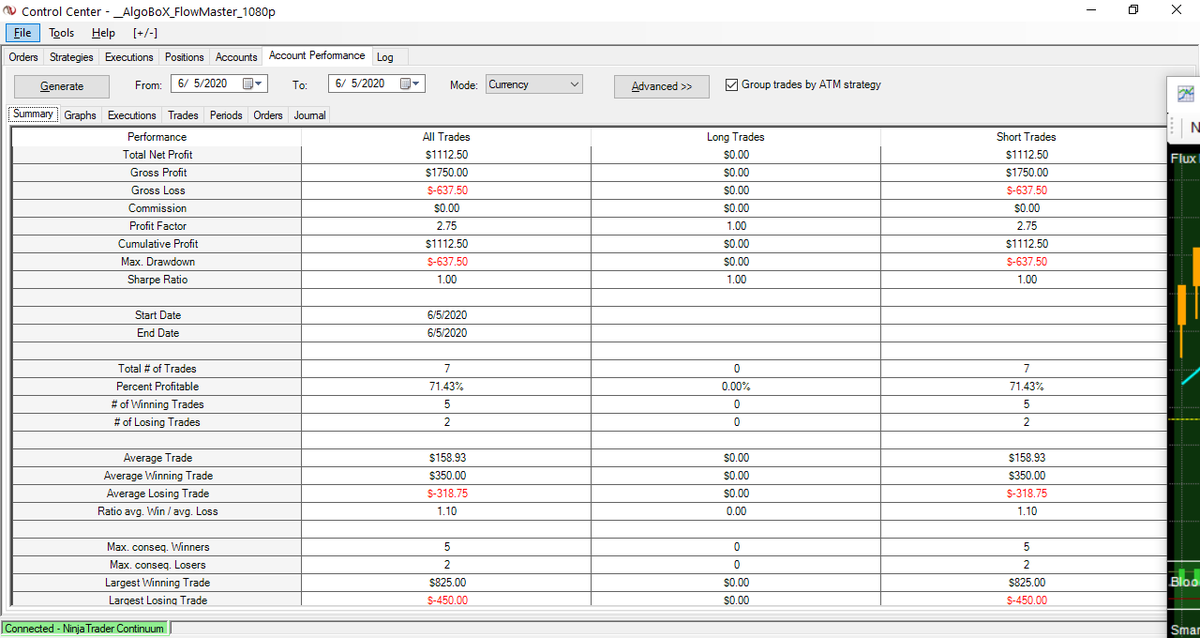
Task: Expand the Mode Currency dropdown
Action: pos(574,85)
